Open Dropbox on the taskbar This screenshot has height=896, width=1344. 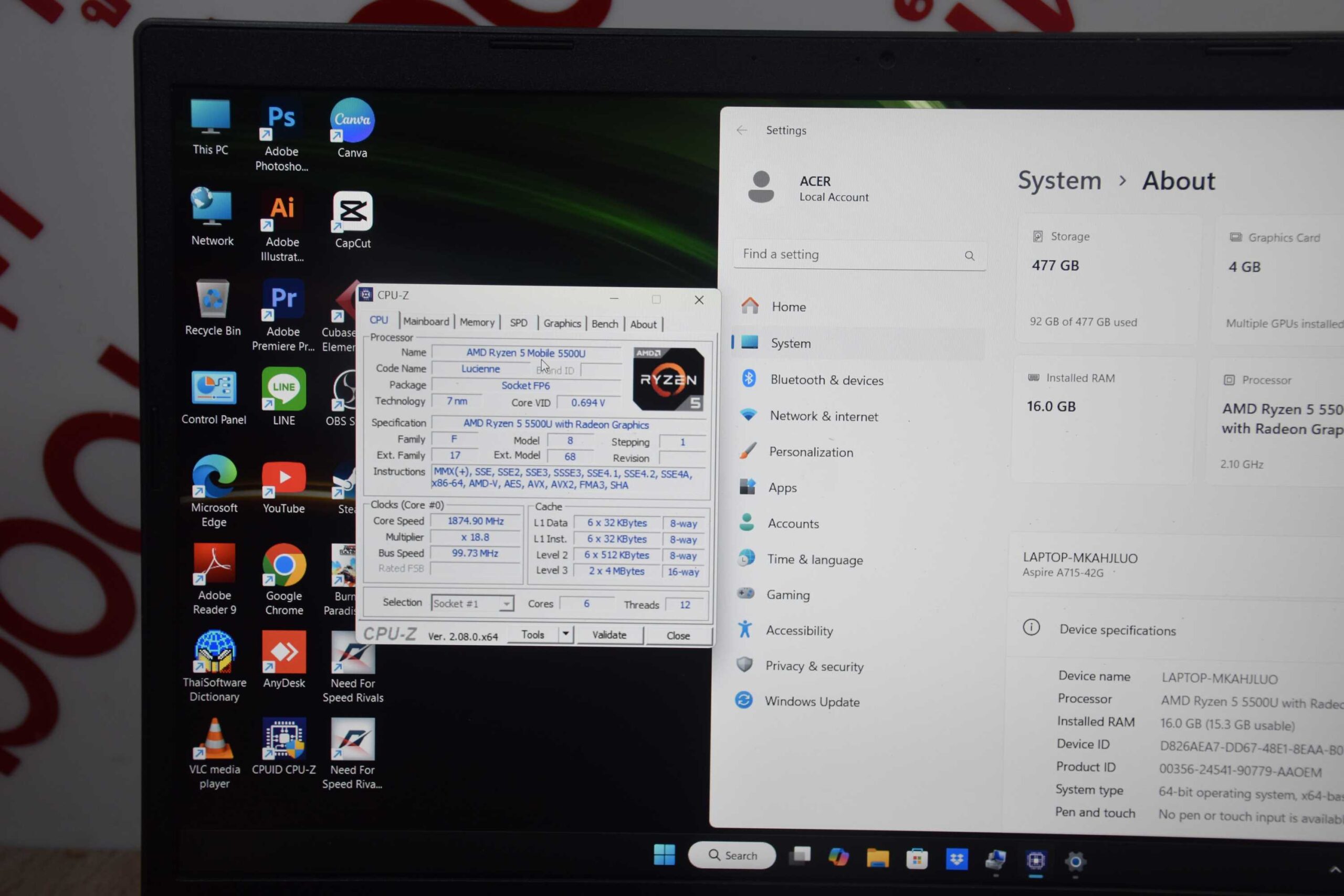coord(957,859)
